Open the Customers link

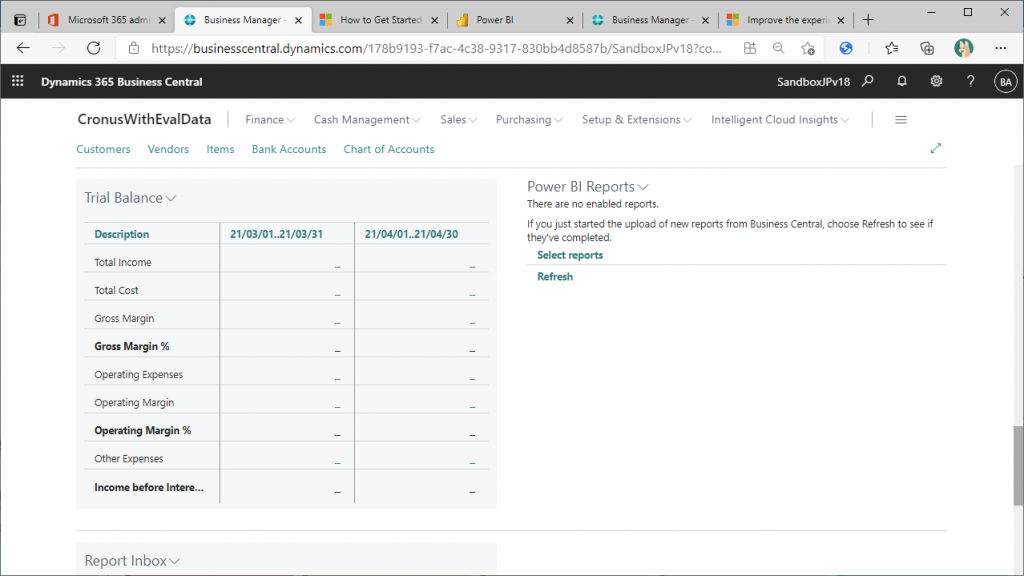pyautogui.click(x=103, y=149)
